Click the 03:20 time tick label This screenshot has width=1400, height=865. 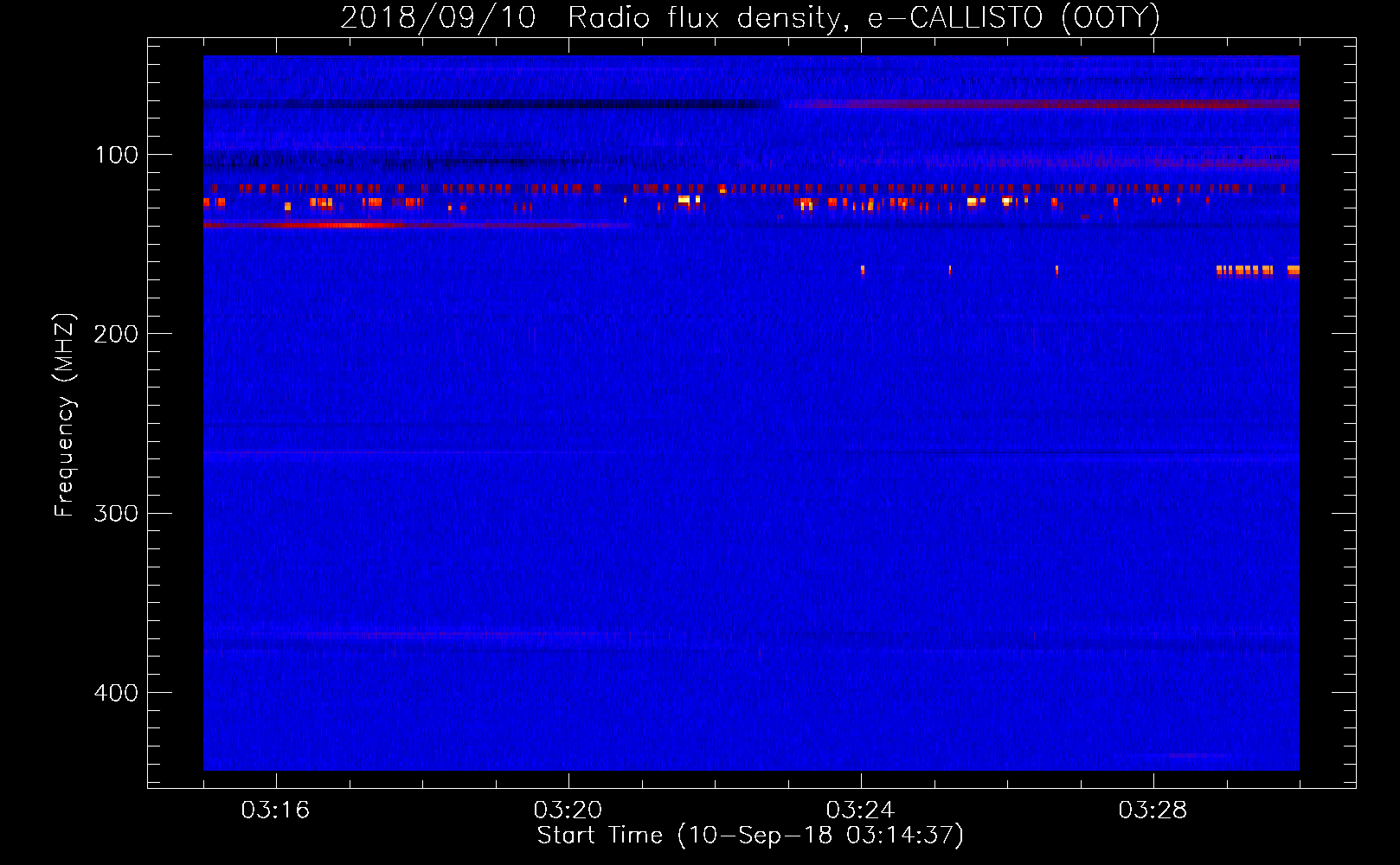(x=568, y=810)
